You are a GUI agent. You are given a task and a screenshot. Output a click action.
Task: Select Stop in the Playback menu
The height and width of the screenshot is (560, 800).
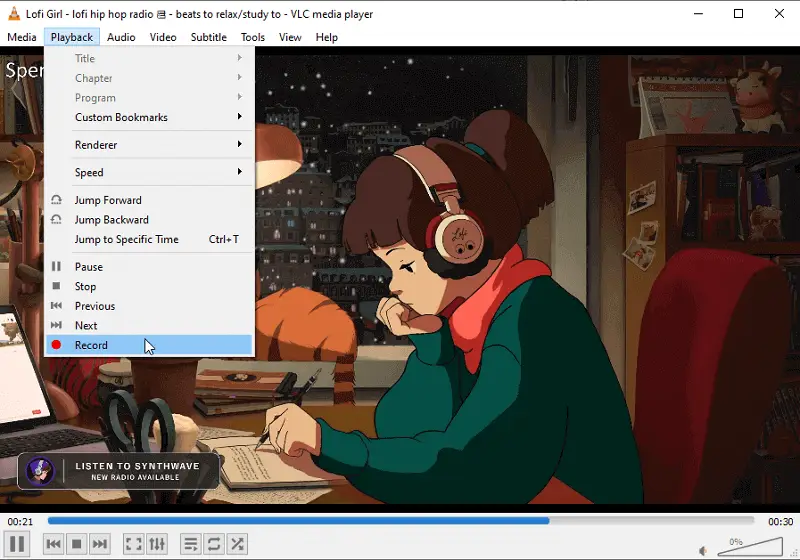tap(149, 286)
